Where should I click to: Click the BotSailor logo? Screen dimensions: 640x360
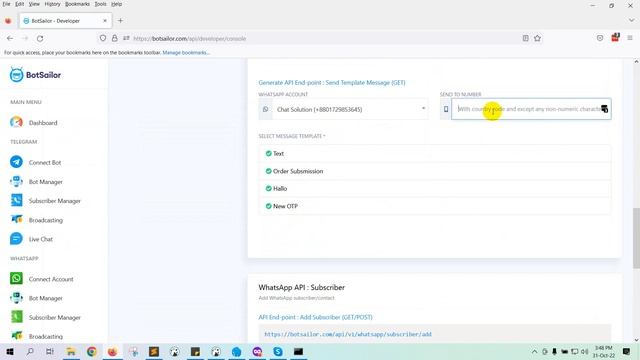[35, 75]
